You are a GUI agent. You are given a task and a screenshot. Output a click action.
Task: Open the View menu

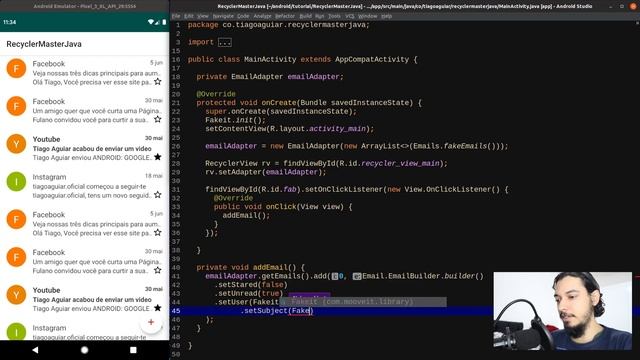pyautogui.click(x=203, y=16)
